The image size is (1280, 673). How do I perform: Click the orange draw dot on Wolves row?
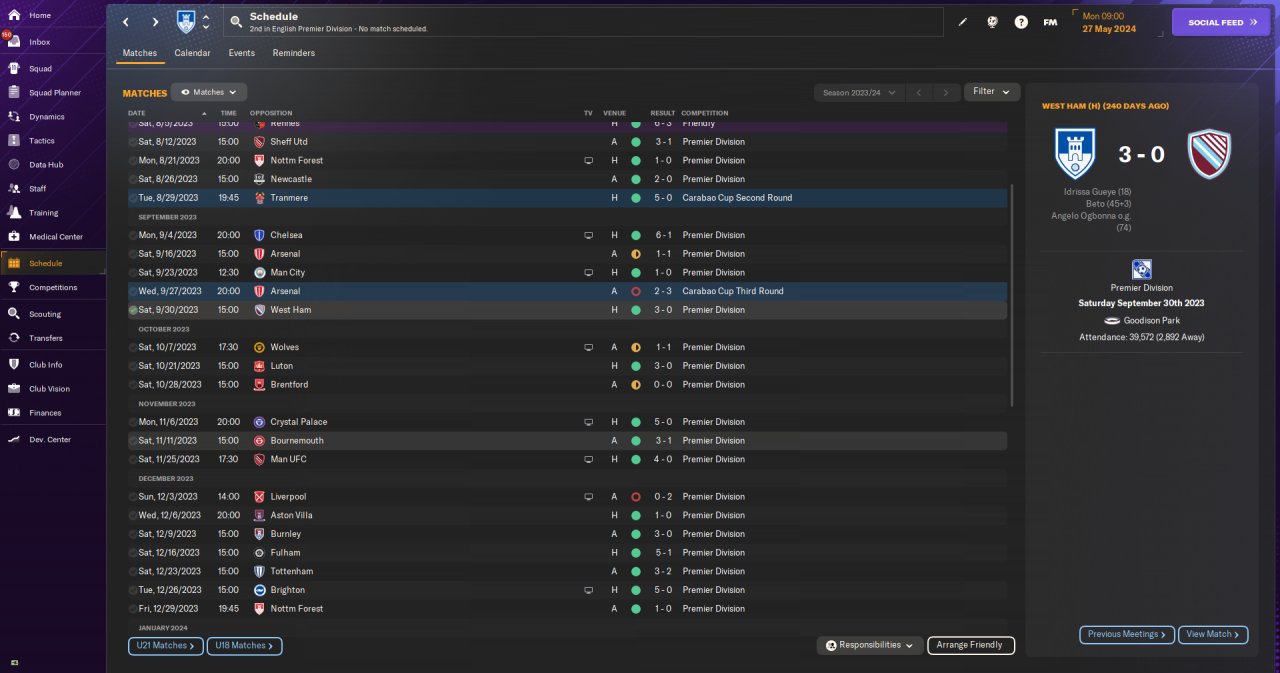point(636,347)
